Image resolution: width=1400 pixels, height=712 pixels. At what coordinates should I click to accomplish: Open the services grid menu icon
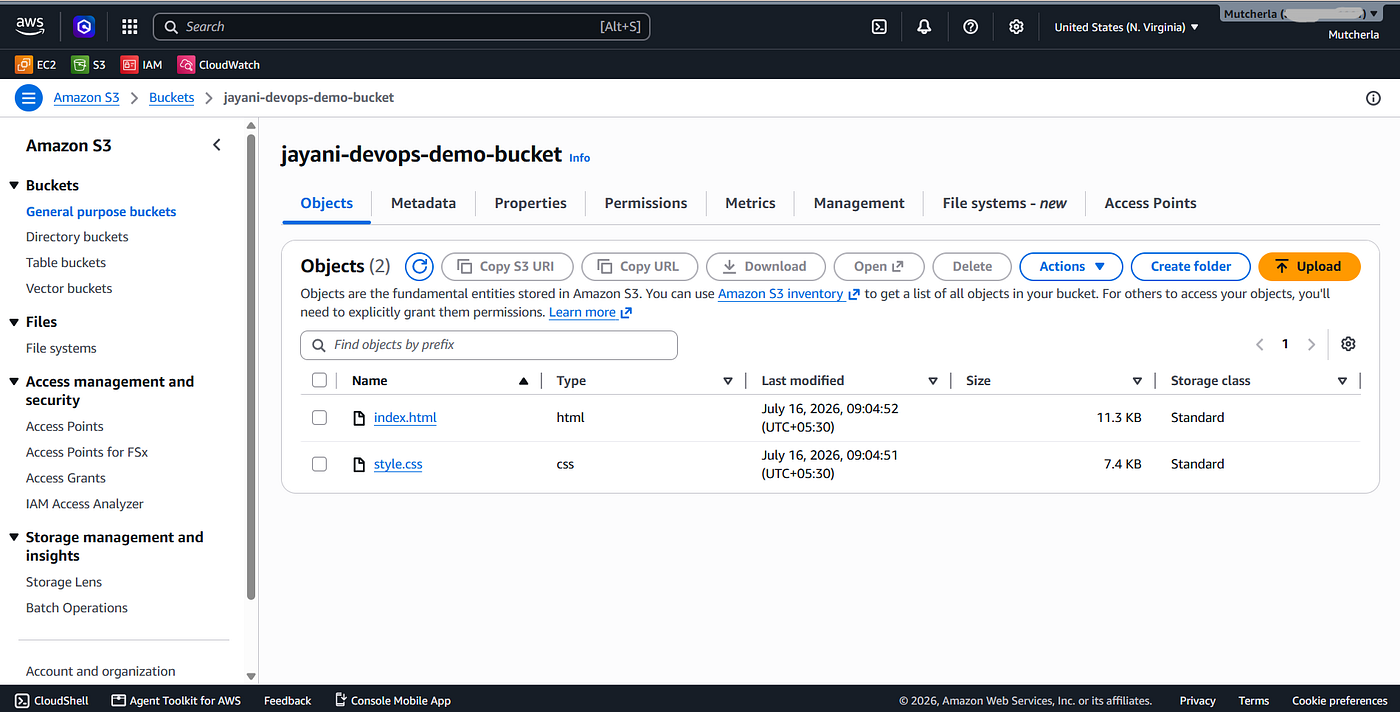tap(129, 27)
